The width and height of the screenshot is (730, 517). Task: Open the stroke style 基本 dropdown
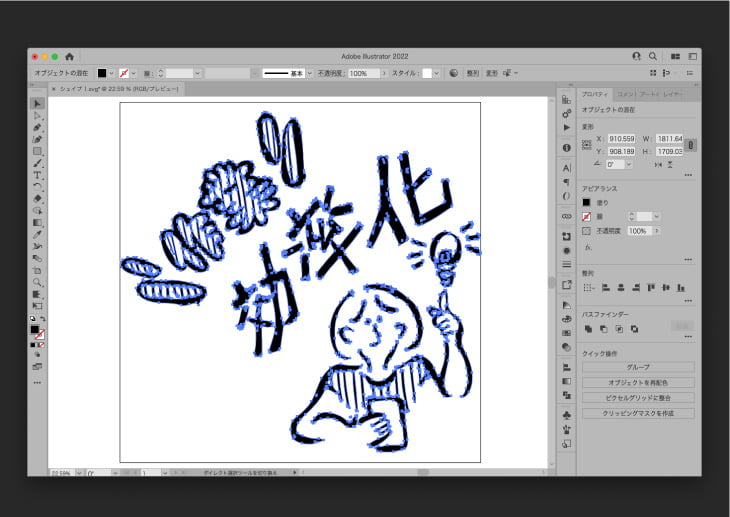[x=309, y=73]
